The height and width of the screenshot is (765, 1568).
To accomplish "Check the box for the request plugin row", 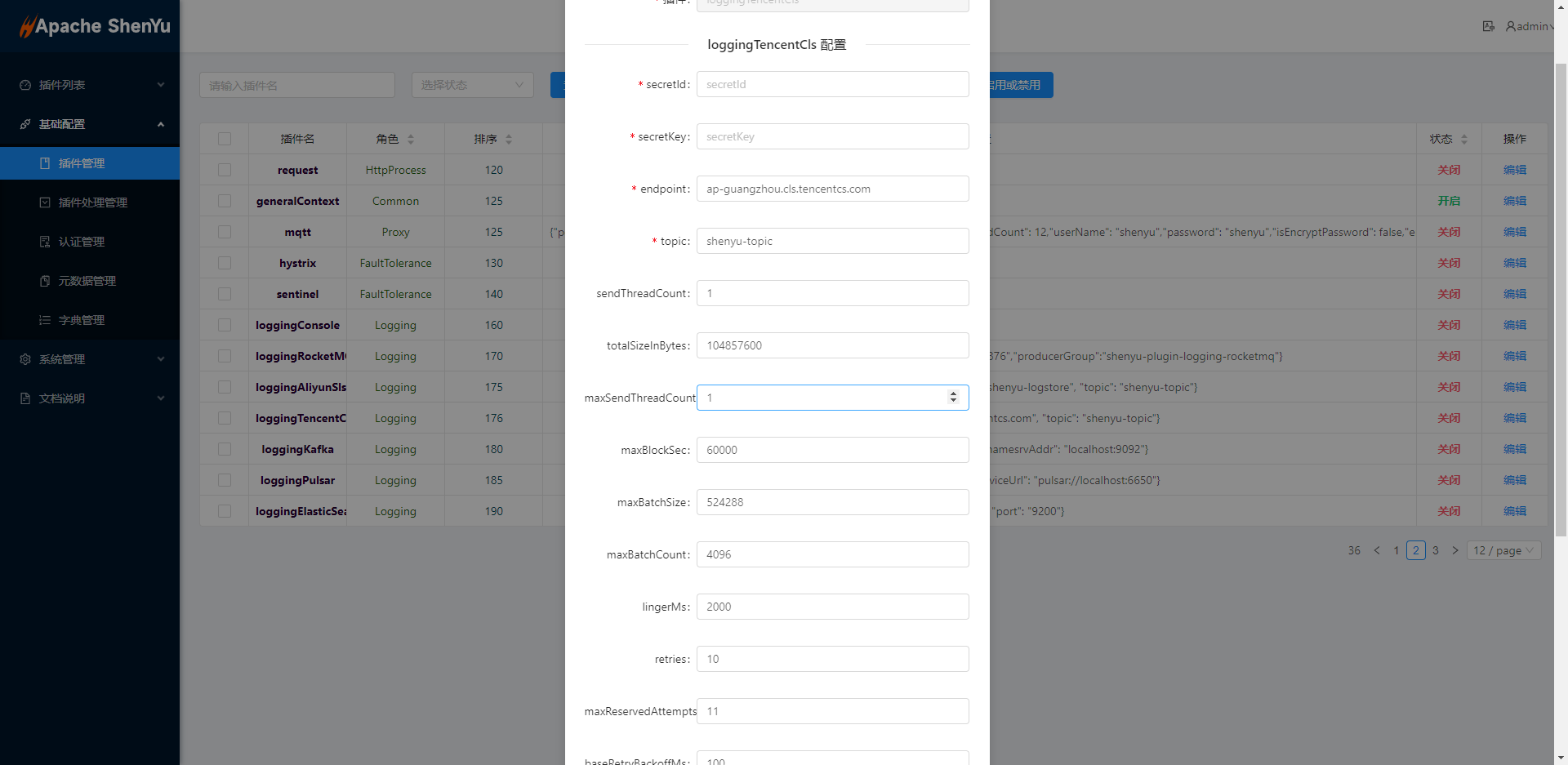I will (225, 170).
